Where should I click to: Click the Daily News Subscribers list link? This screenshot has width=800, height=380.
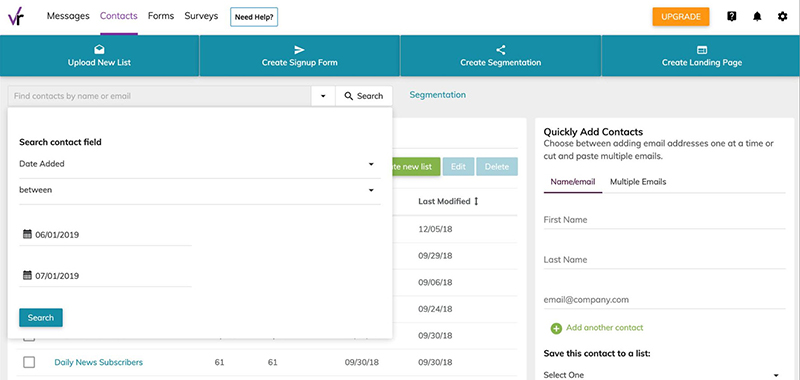[x=98, y=362]
